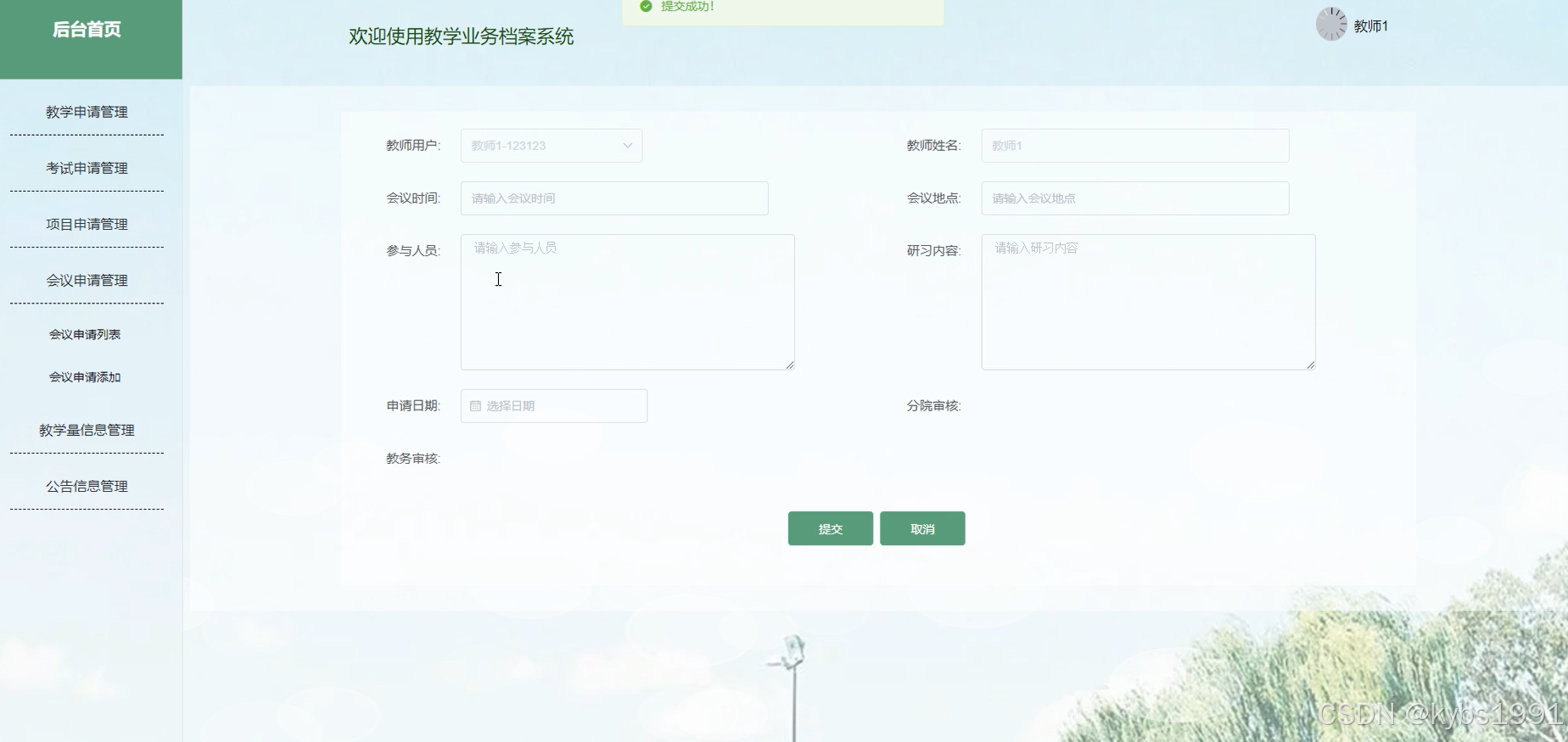Click the chevron arrow in 教师用户 select

[628, 146]
